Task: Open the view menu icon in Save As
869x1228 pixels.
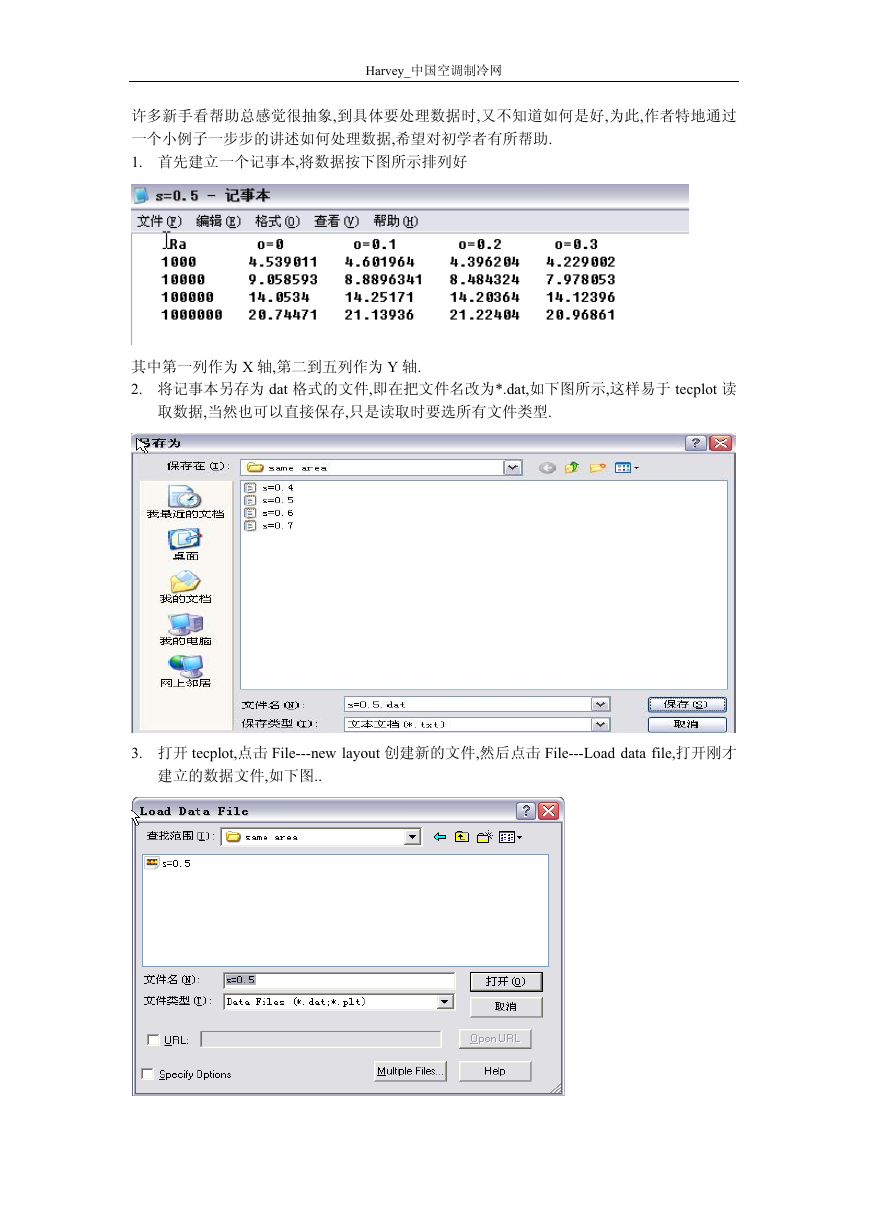Action: click(x=626, y=467)
